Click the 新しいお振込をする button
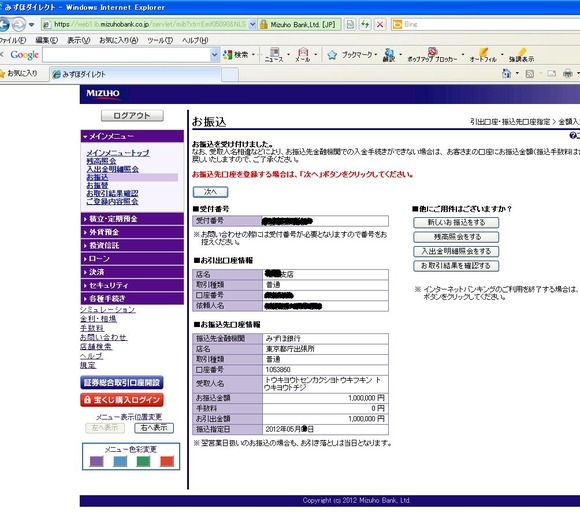The height and width of the screenshot is (516, 580). [x=456, y=223]
